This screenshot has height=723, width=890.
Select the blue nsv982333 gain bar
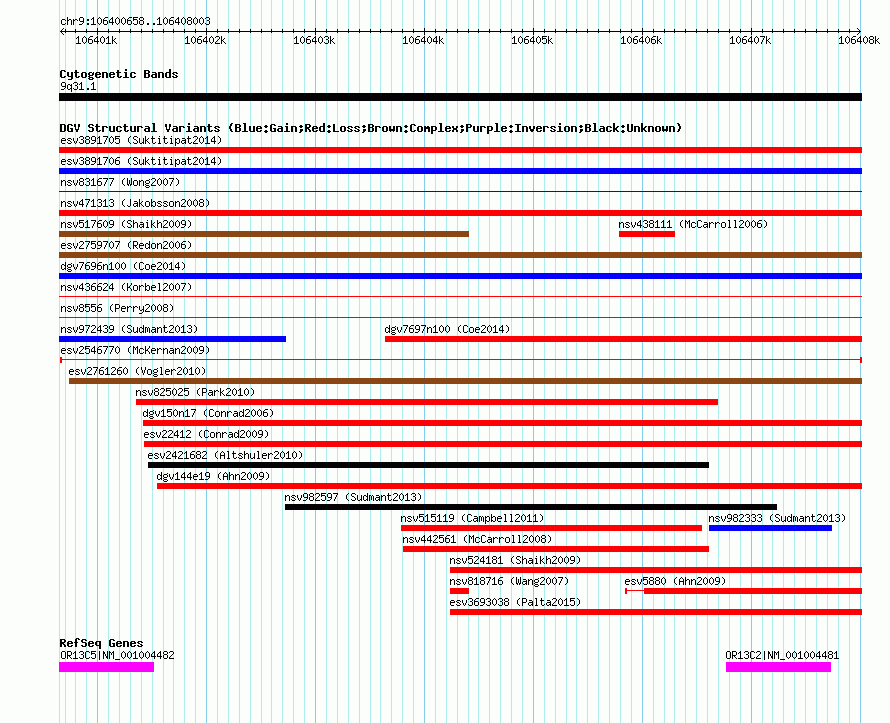tap(770, 528)
